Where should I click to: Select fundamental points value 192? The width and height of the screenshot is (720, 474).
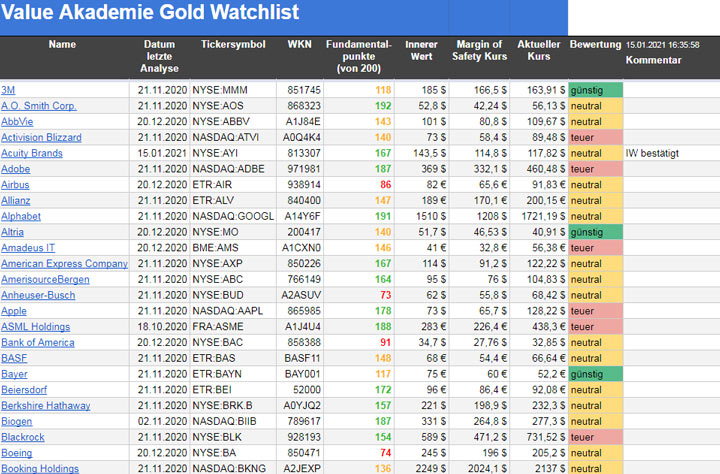[x=359, y=106]
